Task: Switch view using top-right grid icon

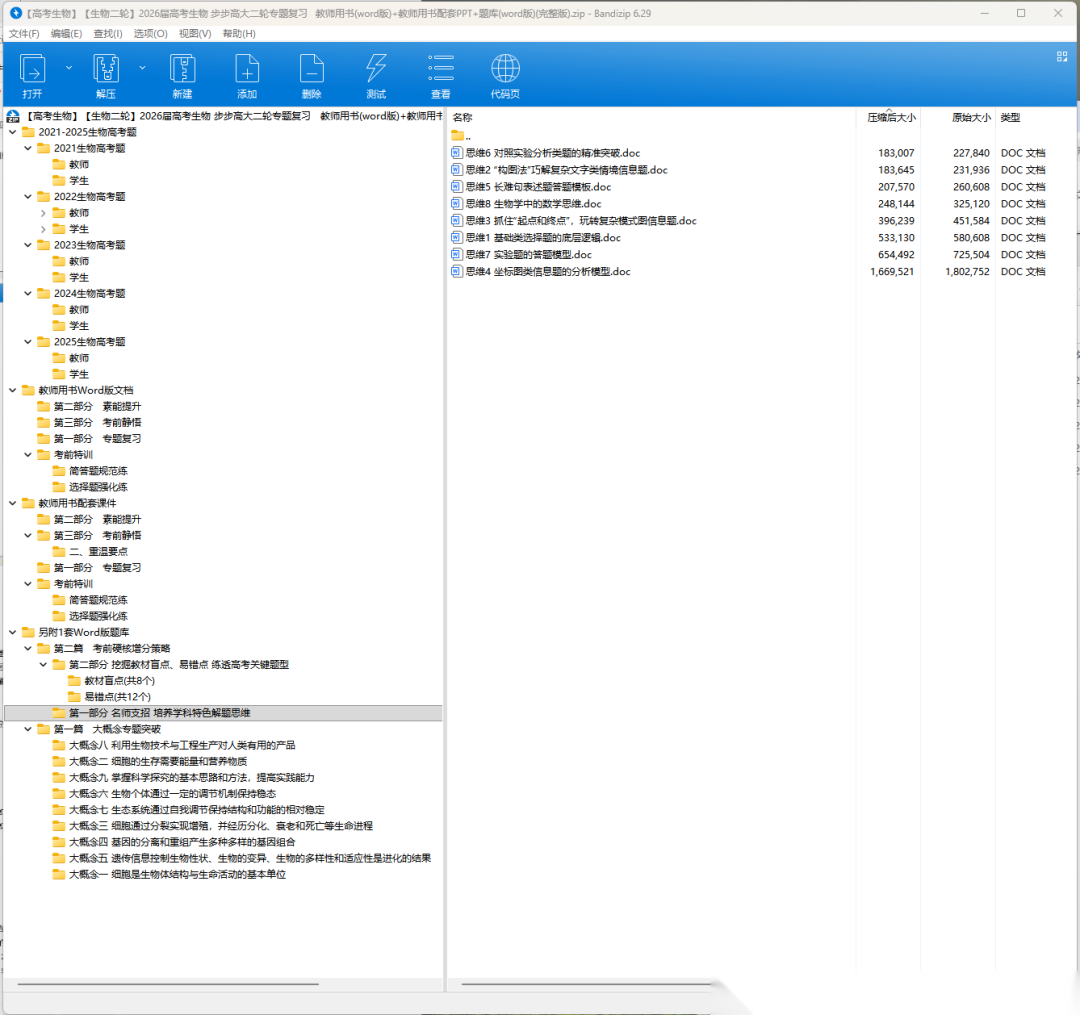Action: point(1062,57)
